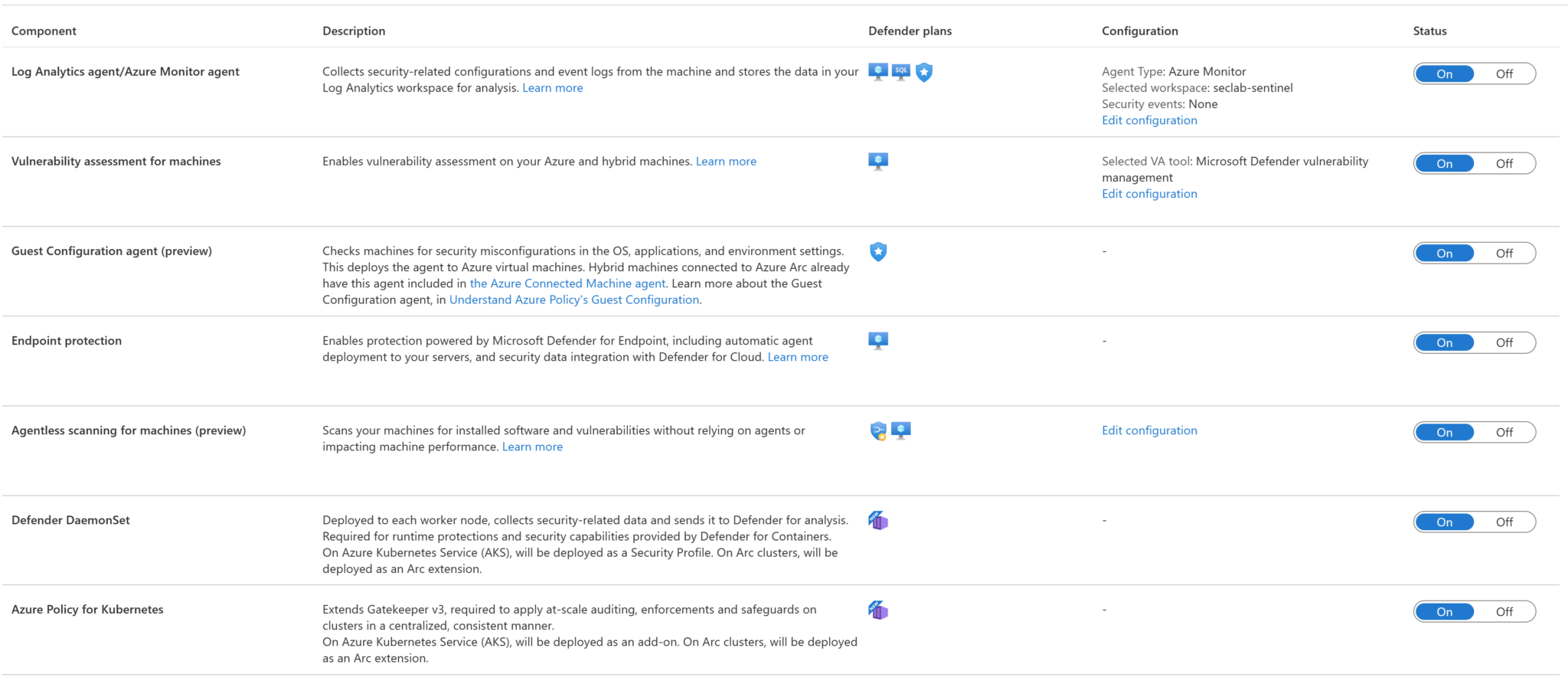Image resolution: width=1568 pixels, height=684 pixels.
Task: Open the Defender plan icon for Endpoint protection
Action: (x=877, y=340)
